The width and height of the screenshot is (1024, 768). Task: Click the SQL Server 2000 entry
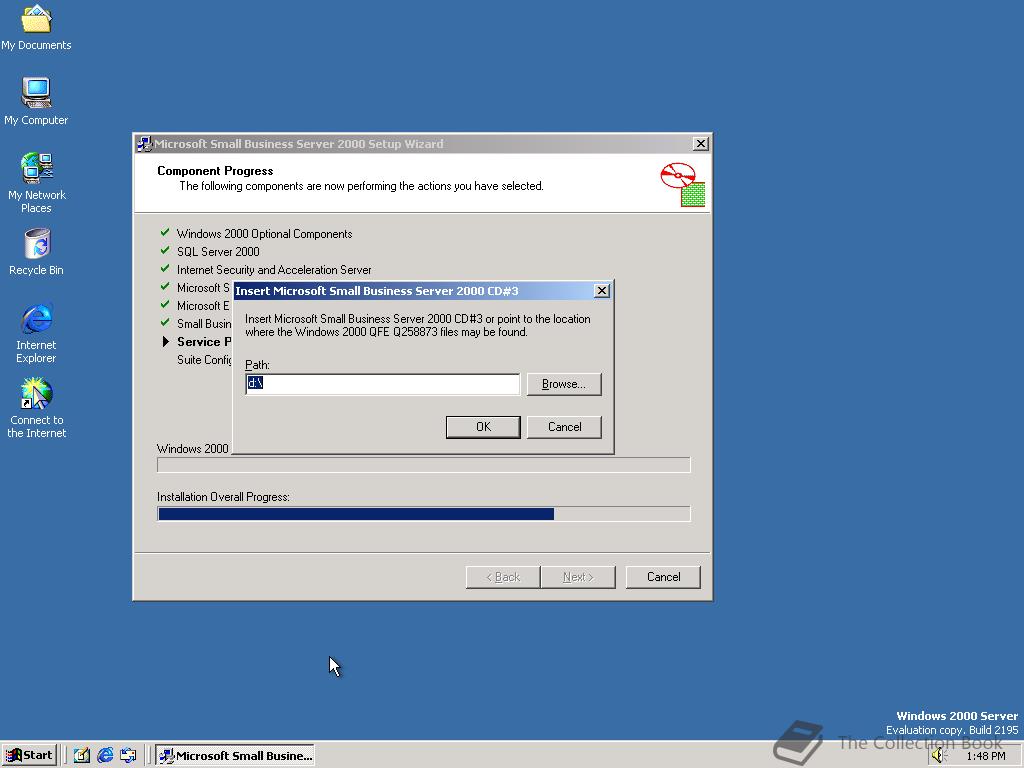click(x=218, y=251)
